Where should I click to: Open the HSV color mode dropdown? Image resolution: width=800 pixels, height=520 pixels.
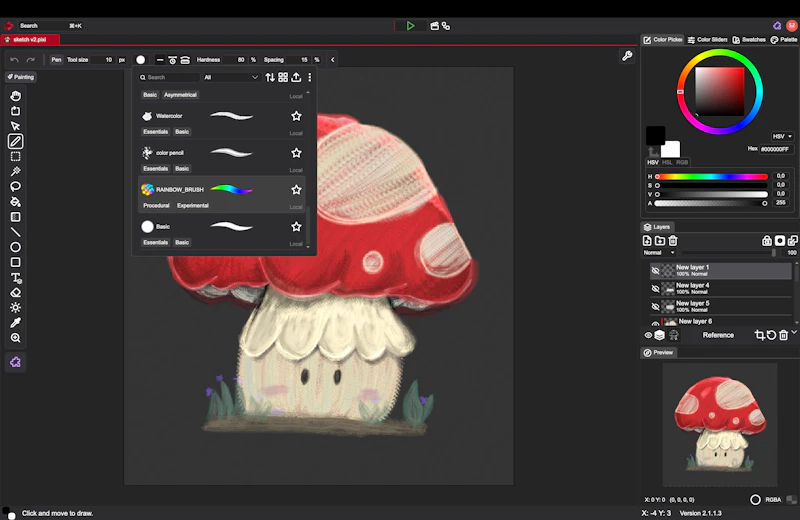(782, 136)
